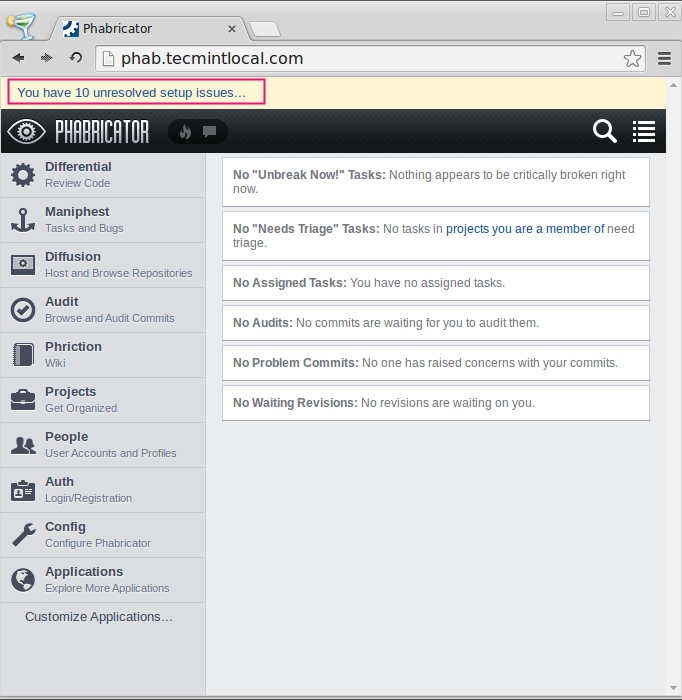Click the Auth ID badge icon
This screenshot has height=700, width=682.
point(23,490)
